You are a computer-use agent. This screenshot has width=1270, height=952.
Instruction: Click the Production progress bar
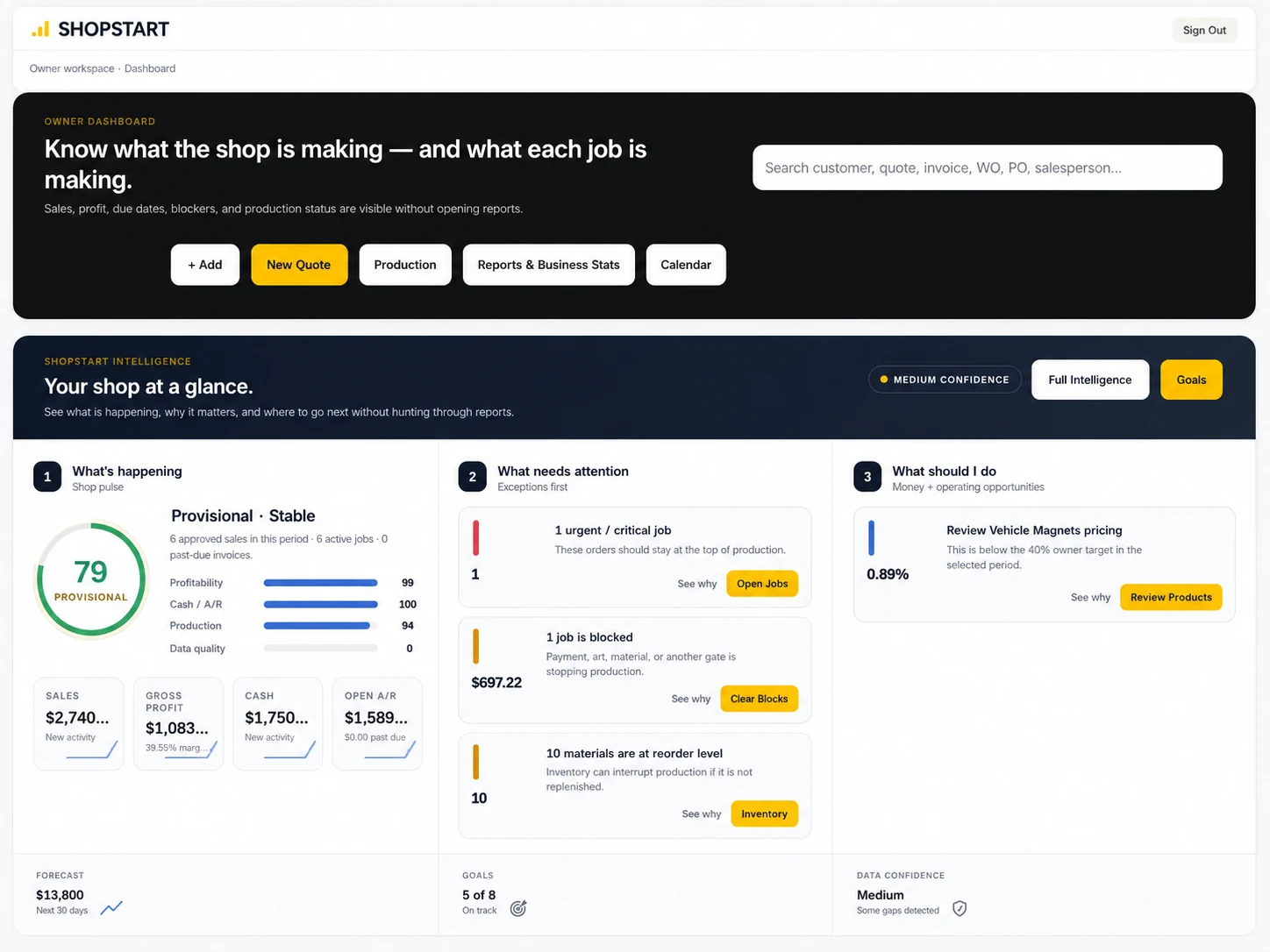(321, 626)
